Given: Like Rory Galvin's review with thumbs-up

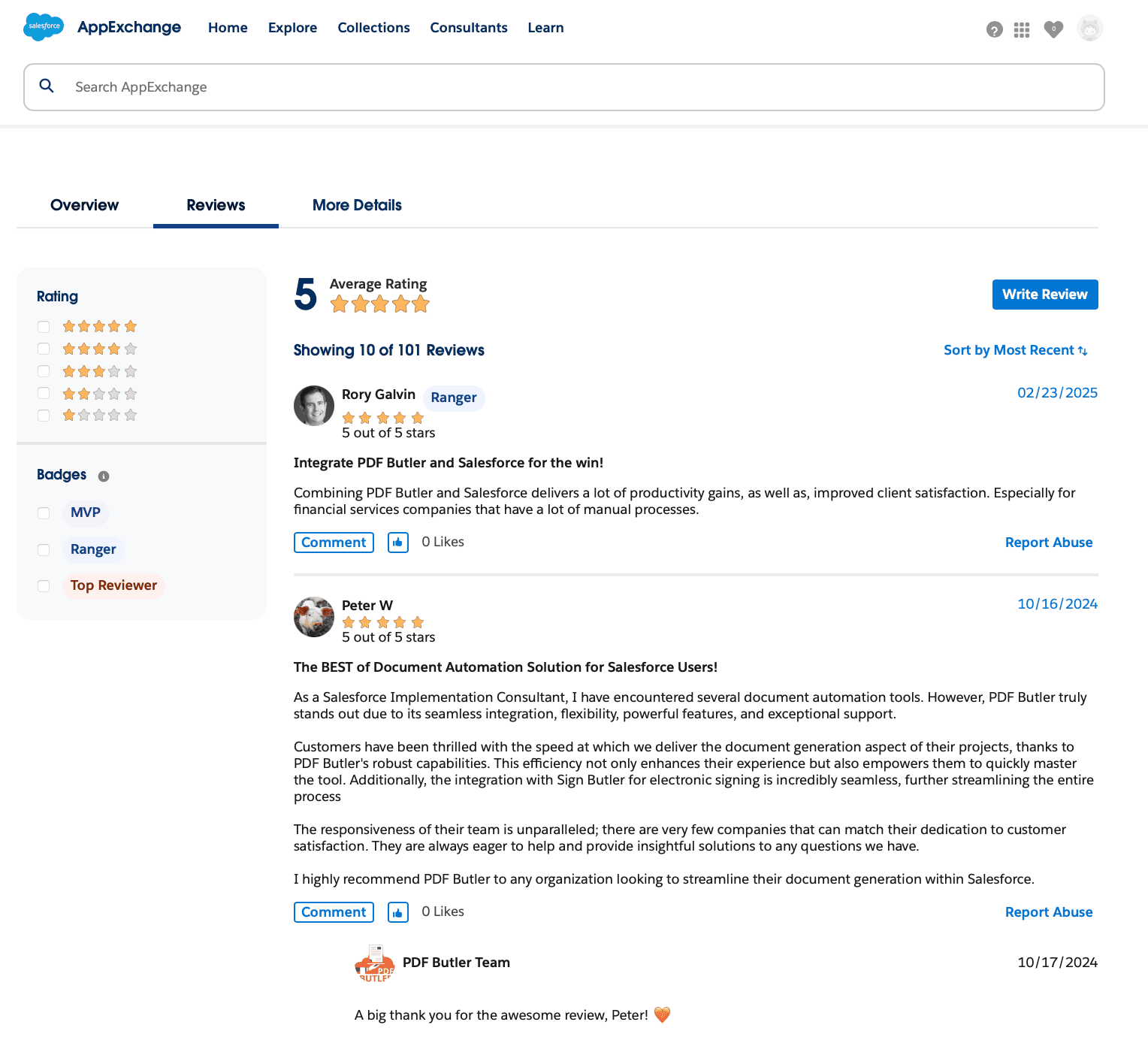Looking at the screenshot, I should coord(397,542).
